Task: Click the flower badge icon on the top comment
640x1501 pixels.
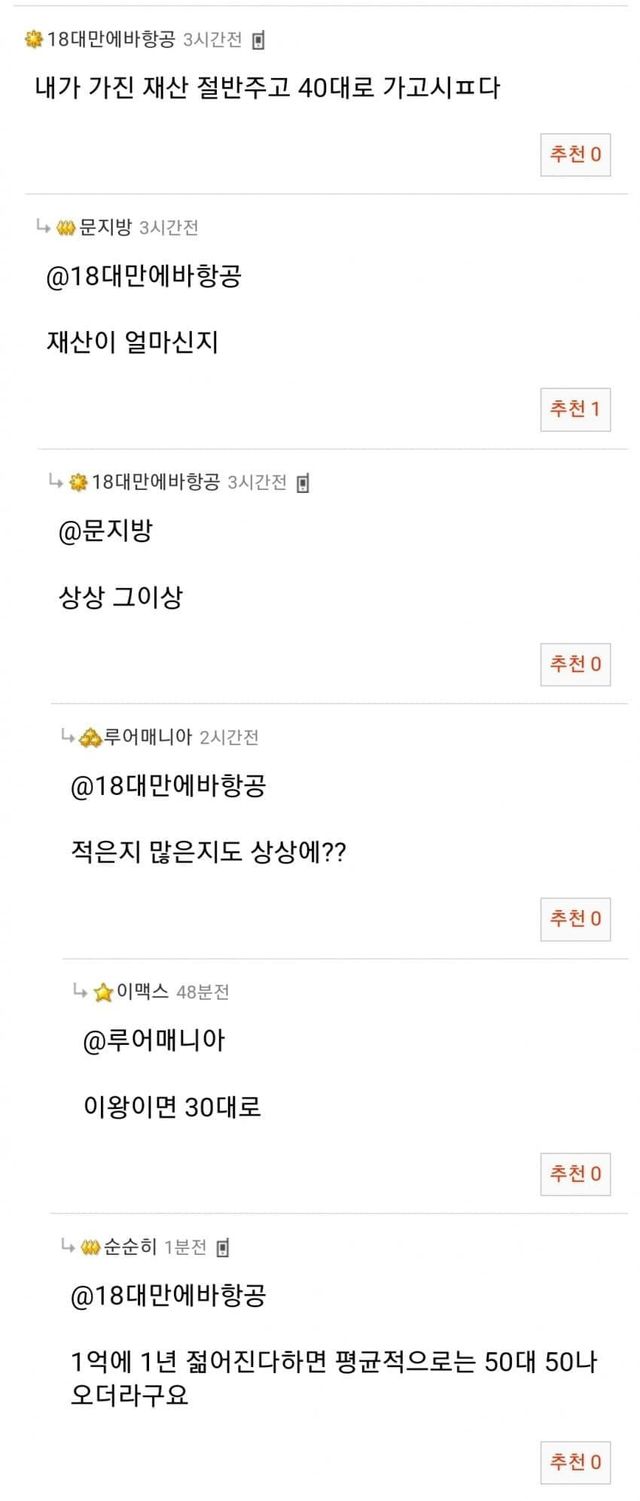Action: pyautogui.click(x=34, y=40)
